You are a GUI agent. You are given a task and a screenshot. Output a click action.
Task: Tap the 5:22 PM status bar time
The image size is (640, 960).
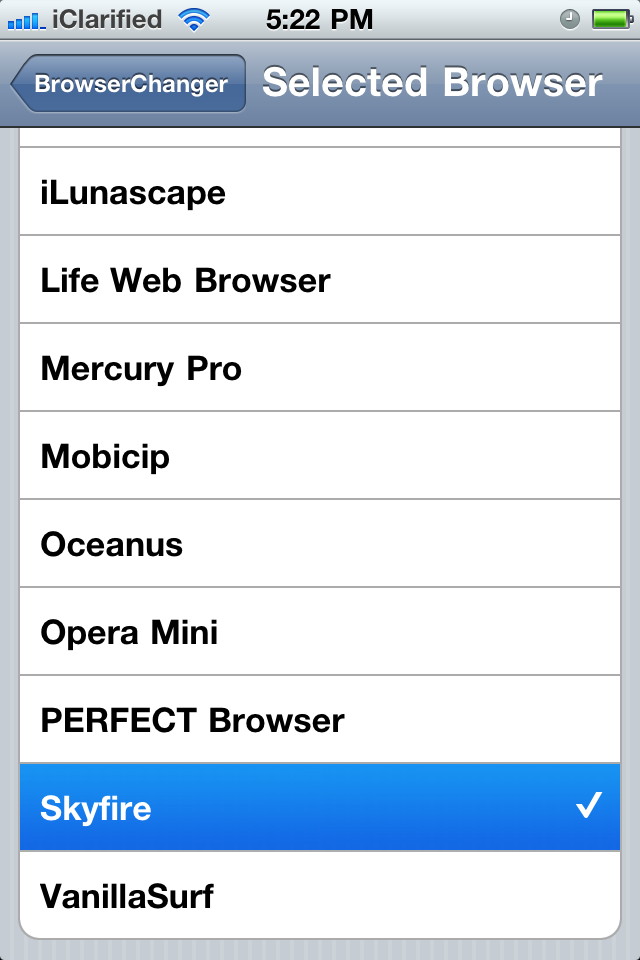(320, 19)
